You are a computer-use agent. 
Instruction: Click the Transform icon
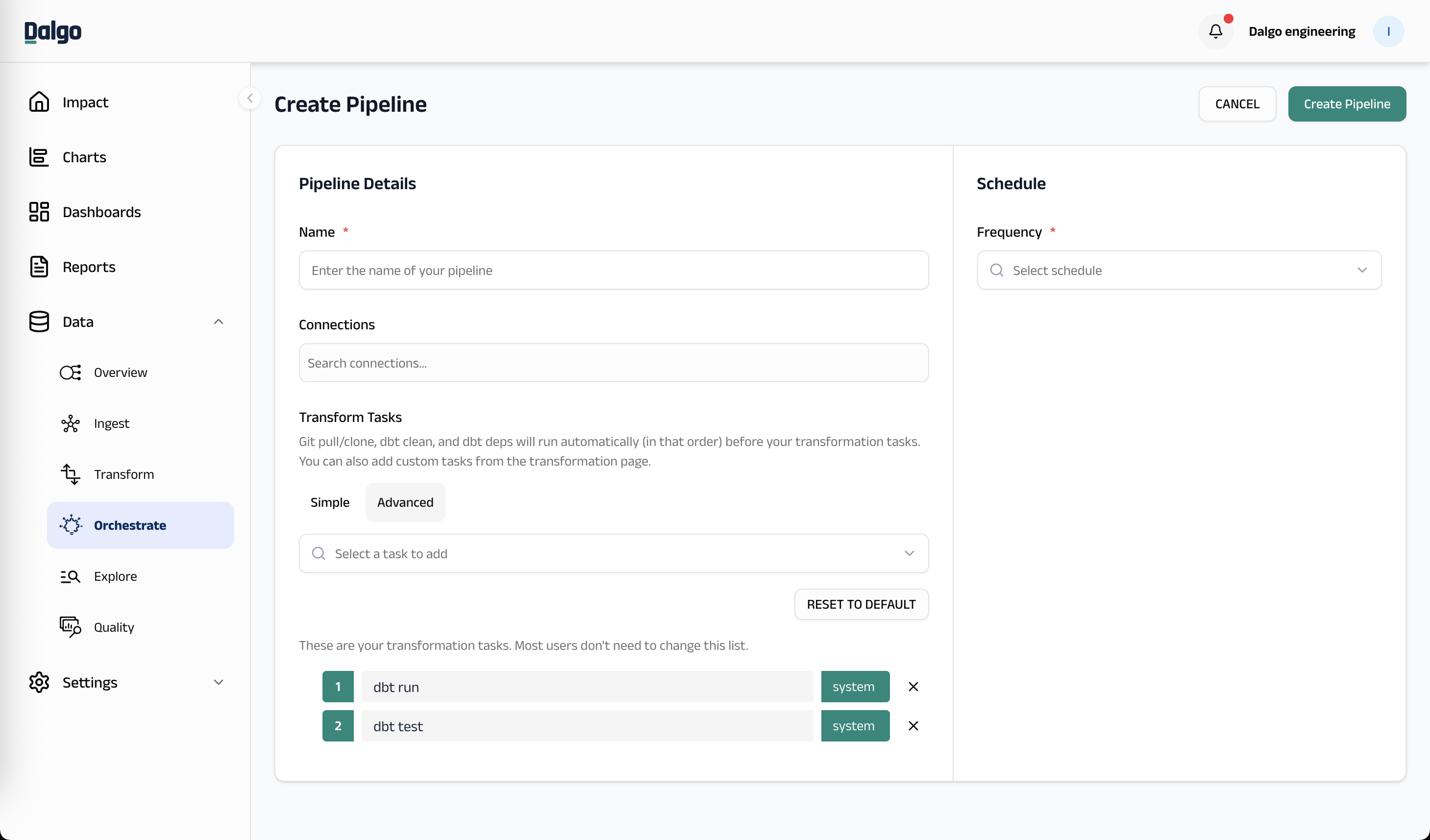pyautogui.click(x=71, y=474)
